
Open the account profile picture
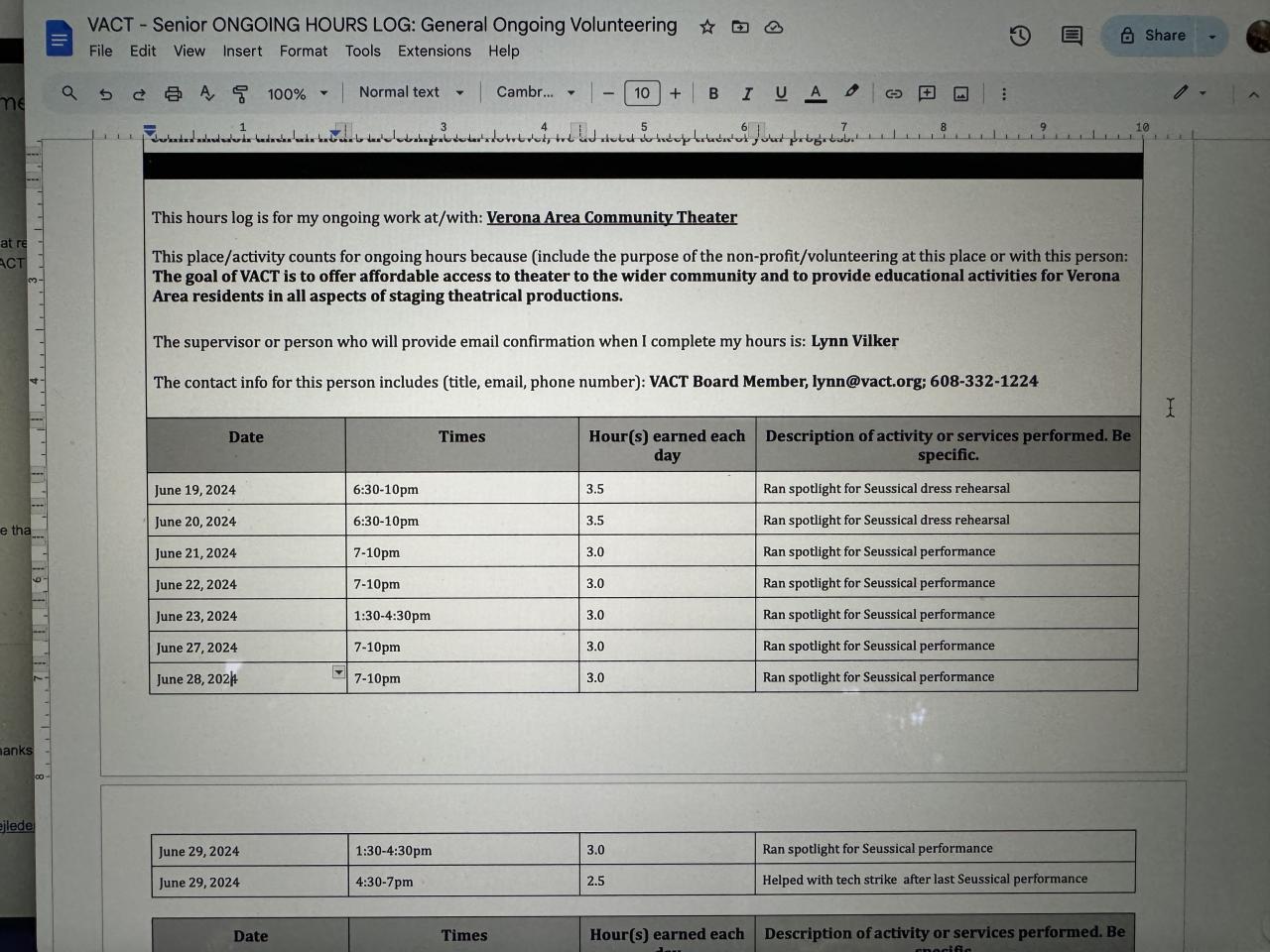(1258, 37)
